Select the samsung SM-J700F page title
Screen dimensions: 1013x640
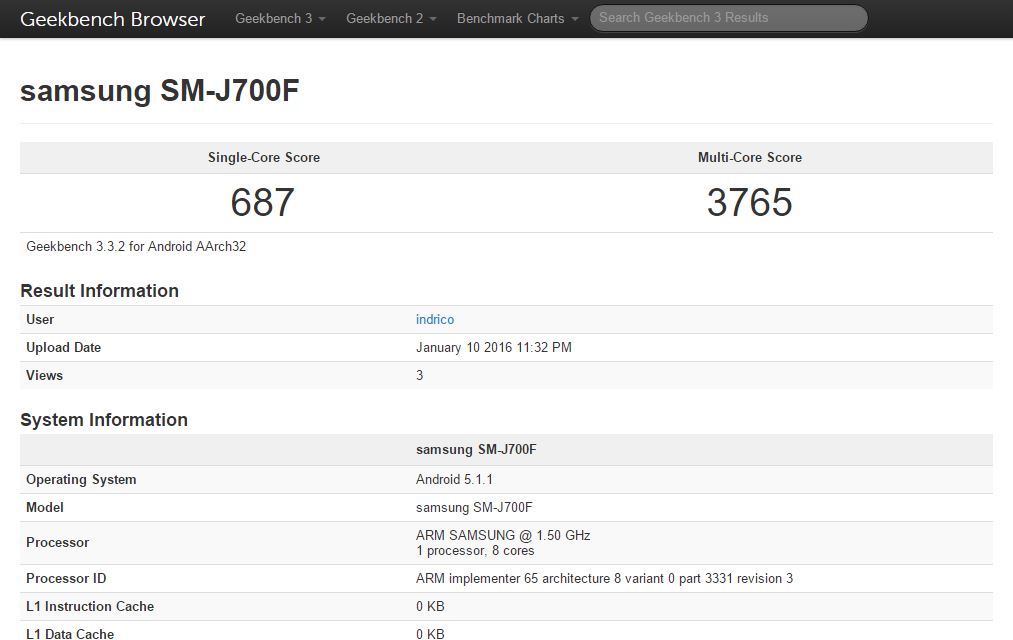click(x=160, y=90)
